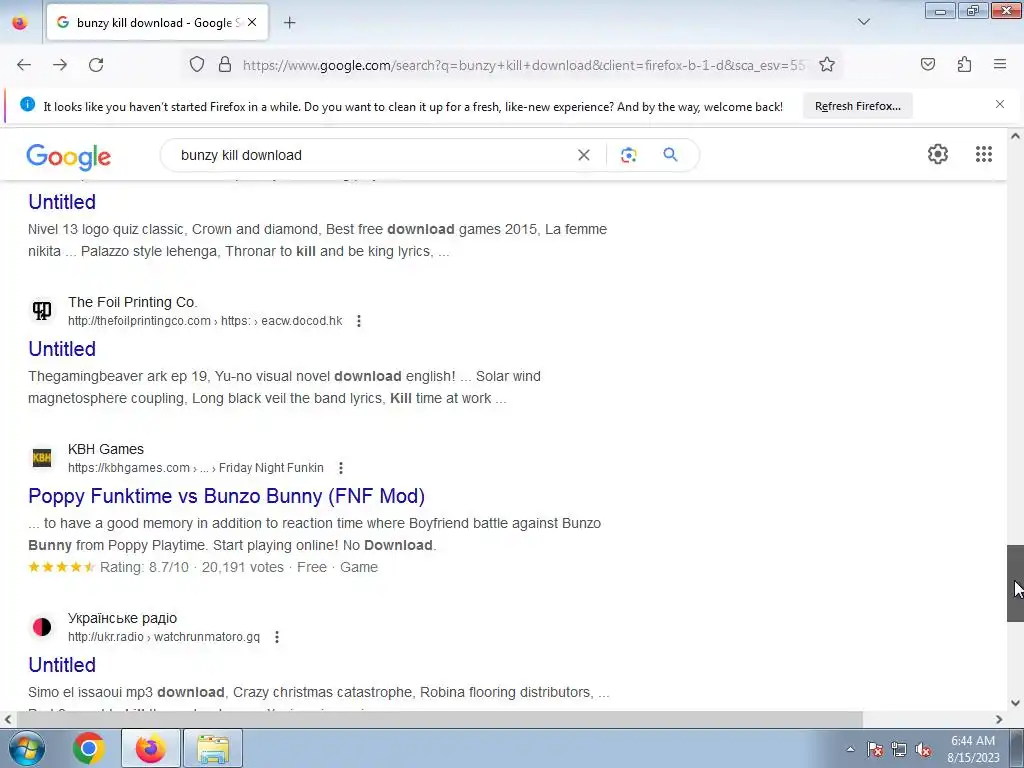The image size is (1024, 768).
Task: Bookmark this page with the star
Action: point(827,65)
